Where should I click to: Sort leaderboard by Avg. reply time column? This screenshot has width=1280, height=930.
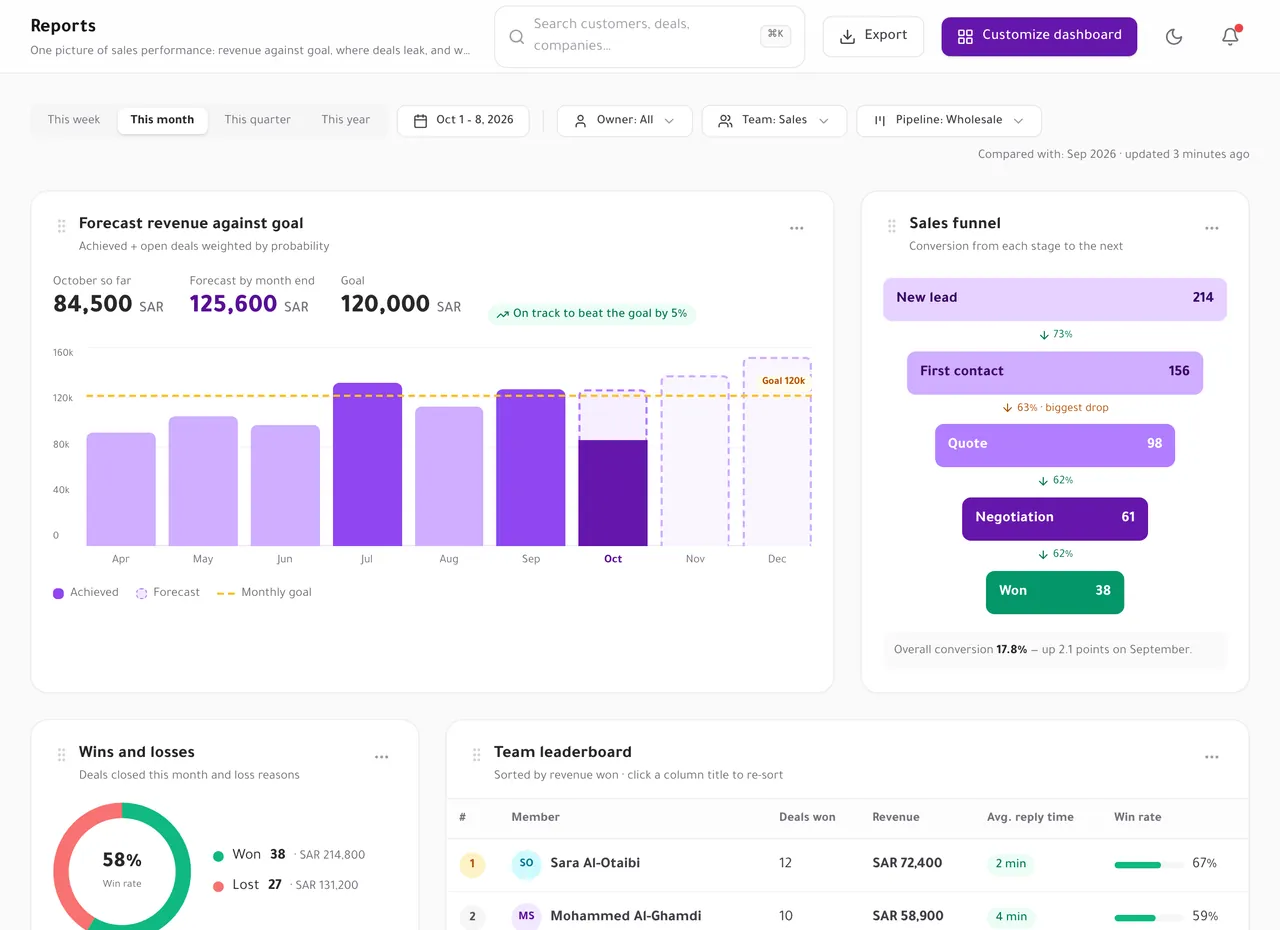tap(1030, 817)
